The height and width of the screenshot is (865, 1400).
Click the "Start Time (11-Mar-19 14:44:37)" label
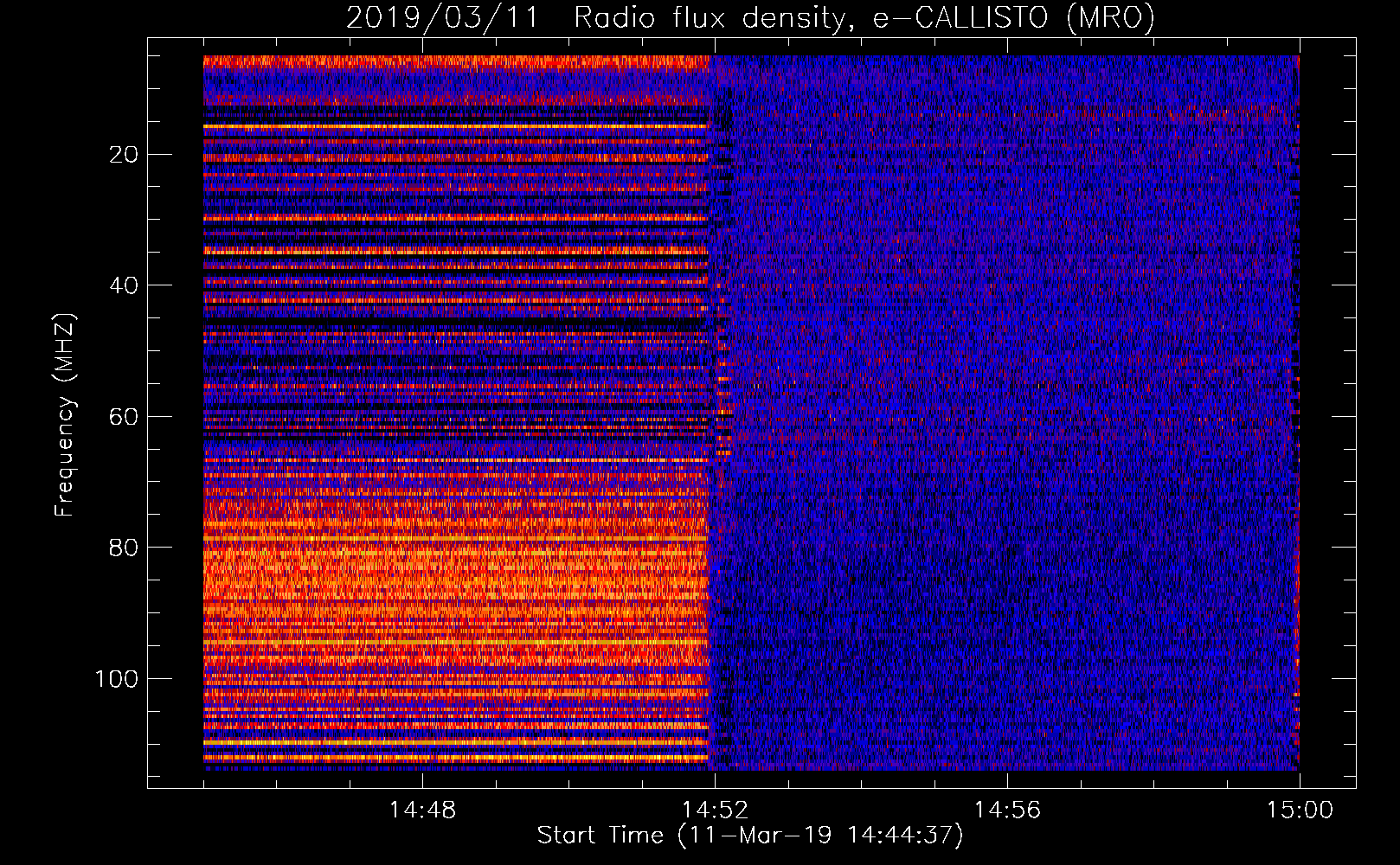click(750, 836)
